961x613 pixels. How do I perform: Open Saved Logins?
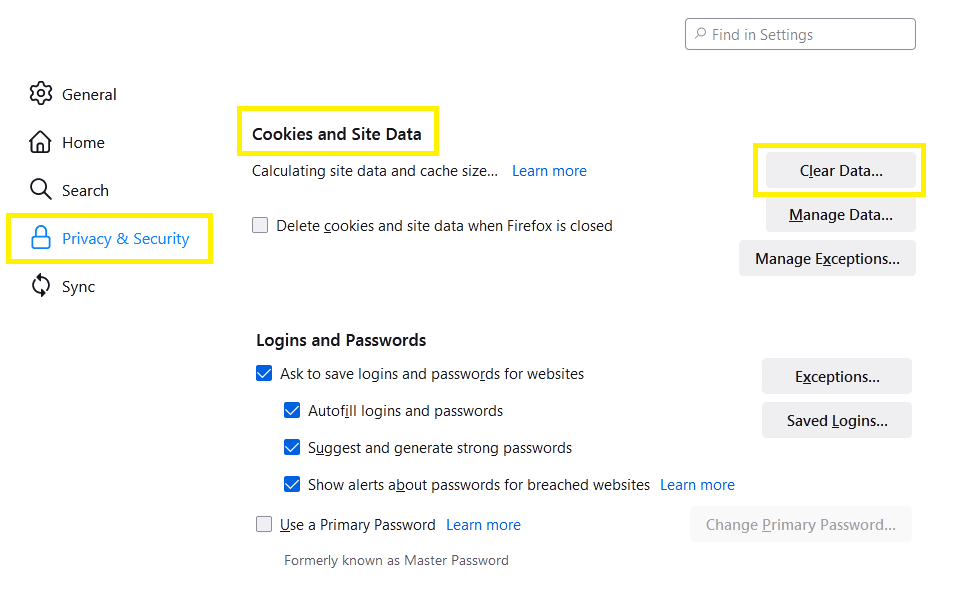pyautogui.click(x=837, y=421)
